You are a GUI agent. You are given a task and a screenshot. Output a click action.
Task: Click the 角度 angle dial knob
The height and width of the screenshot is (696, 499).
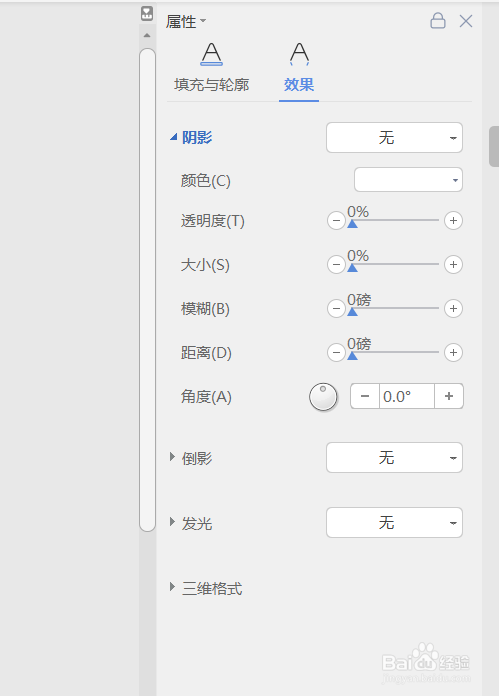(323, 396)
